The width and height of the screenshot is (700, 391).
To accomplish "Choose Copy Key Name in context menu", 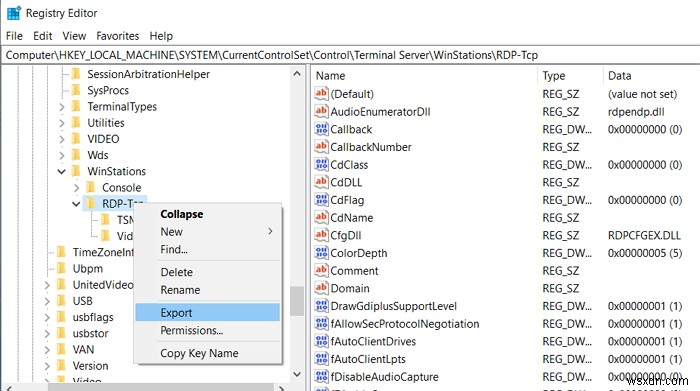I will click(x=208, y=353).
